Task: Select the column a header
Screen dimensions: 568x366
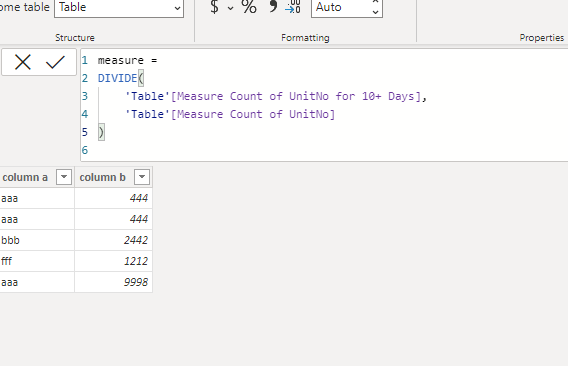Action: pyautogui.click(x=25, y=177)
